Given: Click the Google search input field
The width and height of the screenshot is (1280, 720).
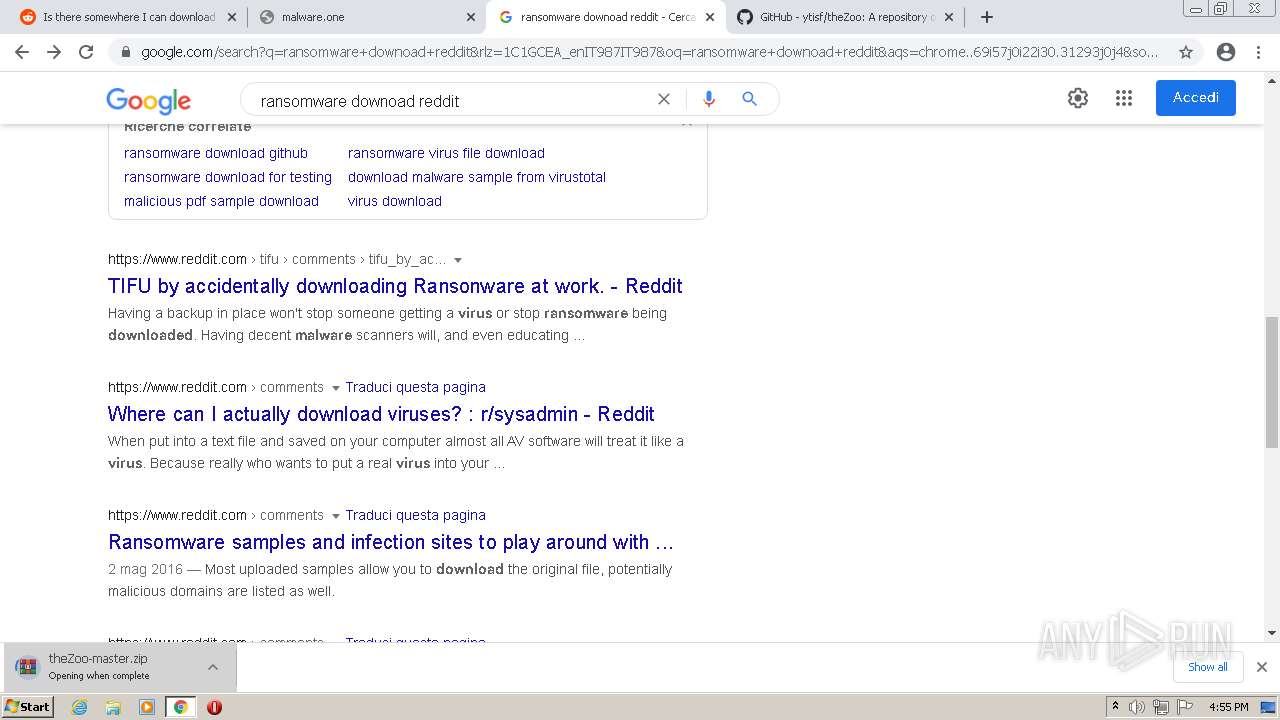Looking at the screenshot, I should [x=450, y=100].
